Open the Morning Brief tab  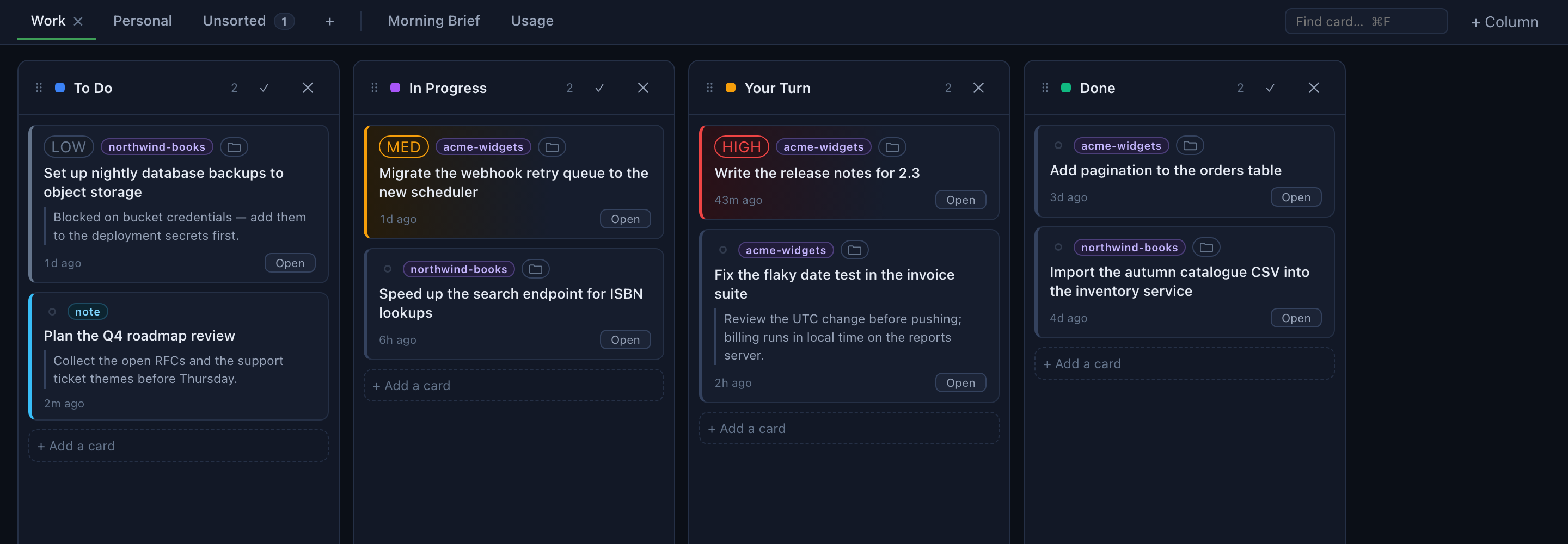[x=433, y=21]
